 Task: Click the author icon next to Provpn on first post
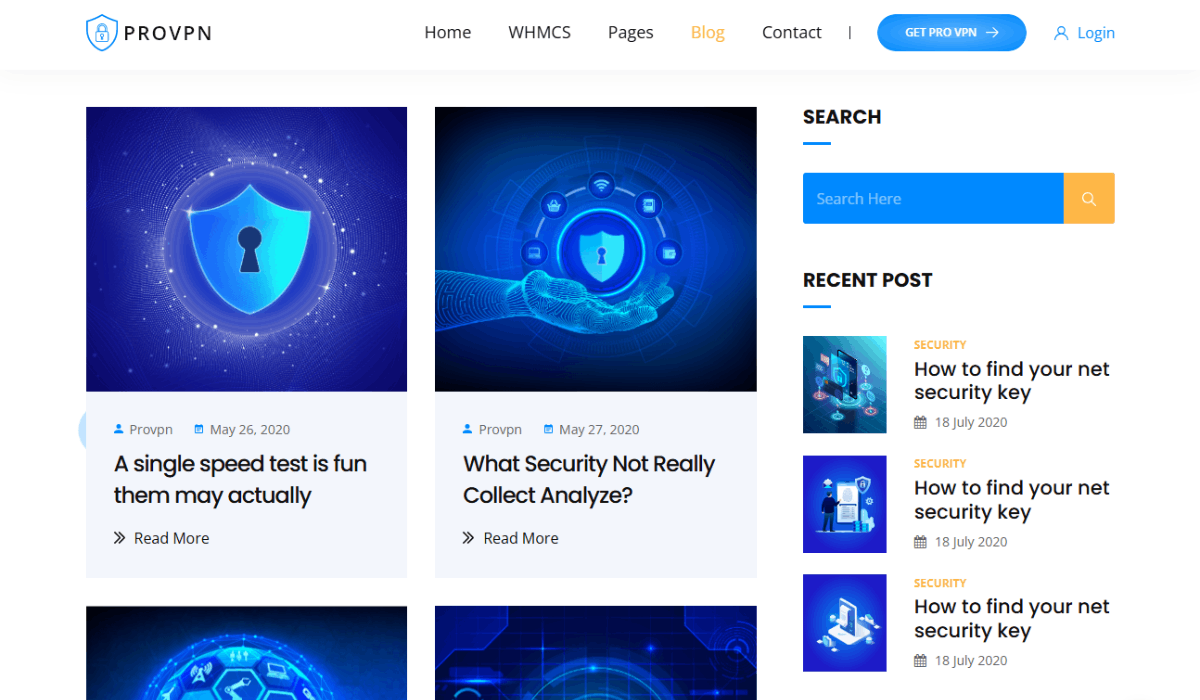click(119, 429)
